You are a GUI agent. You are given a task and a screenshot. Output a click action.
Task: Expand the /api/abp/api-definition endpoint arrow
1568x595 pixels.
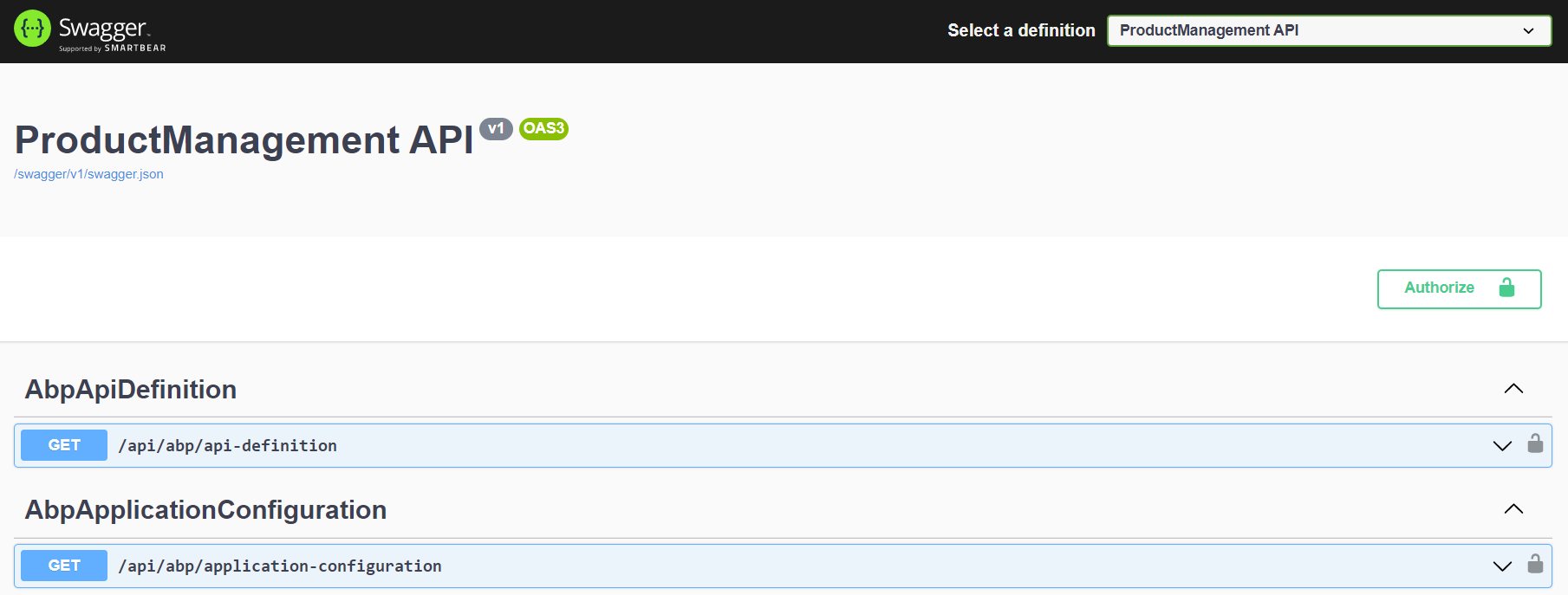pyautogui.click(x=1502, y=445)
